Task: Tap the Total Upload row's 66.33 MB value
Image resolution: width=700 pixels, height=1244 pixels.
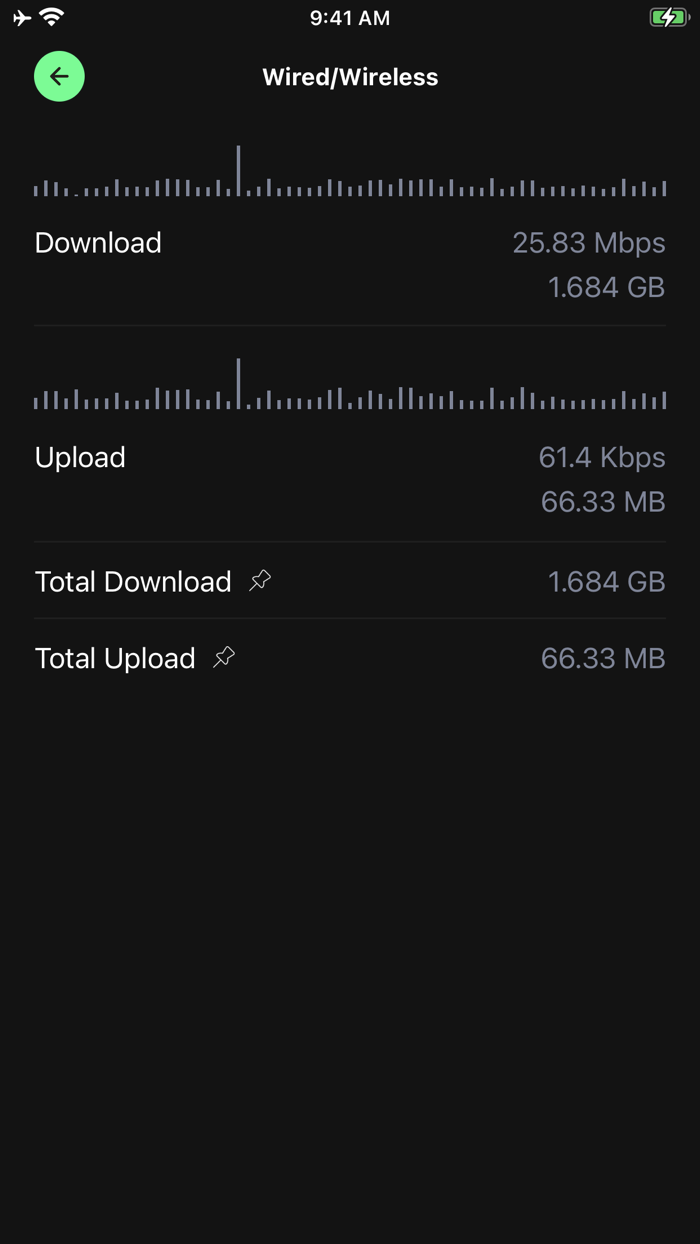Action: coord(602,658)
